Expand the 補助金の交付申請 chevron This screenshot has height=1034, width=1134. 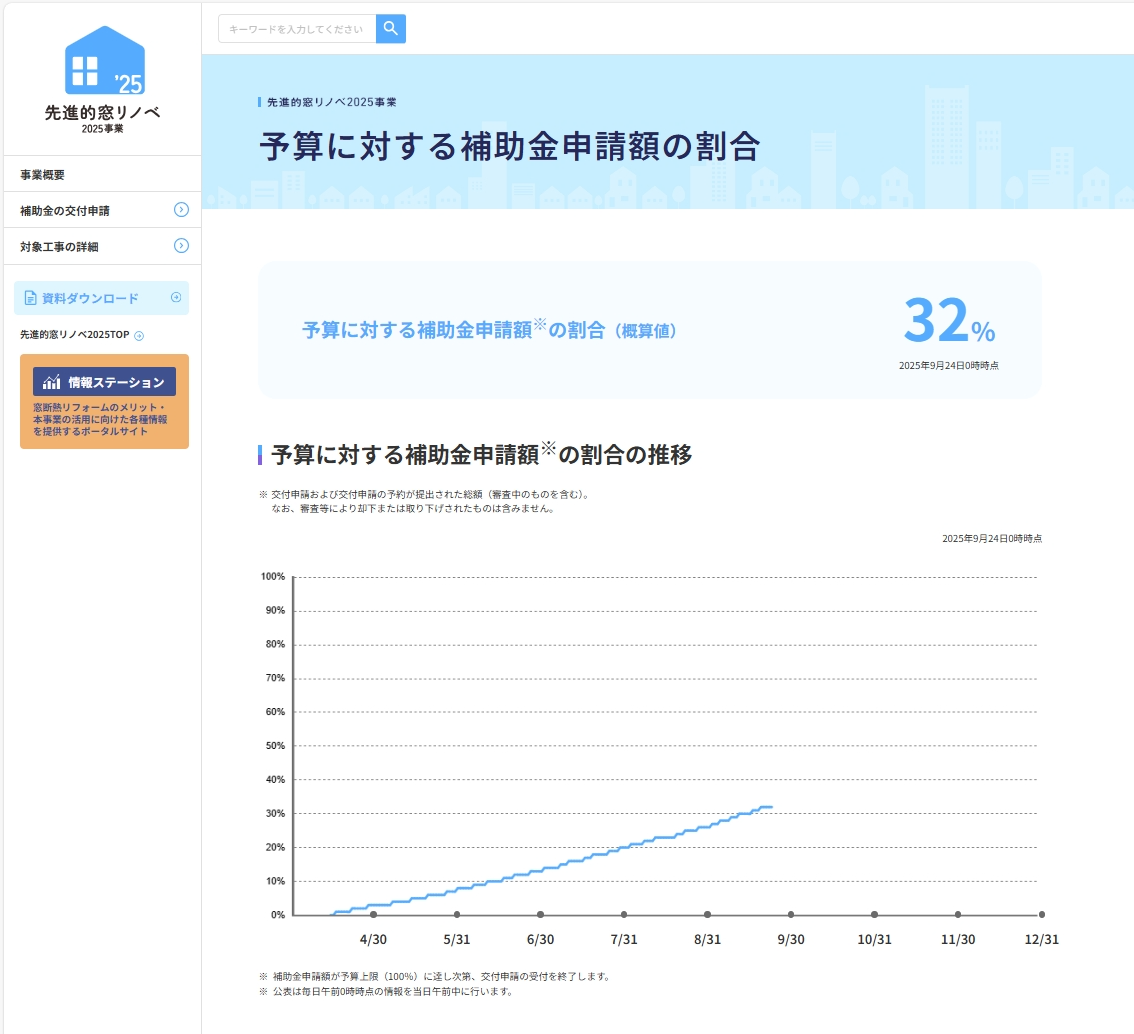tap(181, 210)
